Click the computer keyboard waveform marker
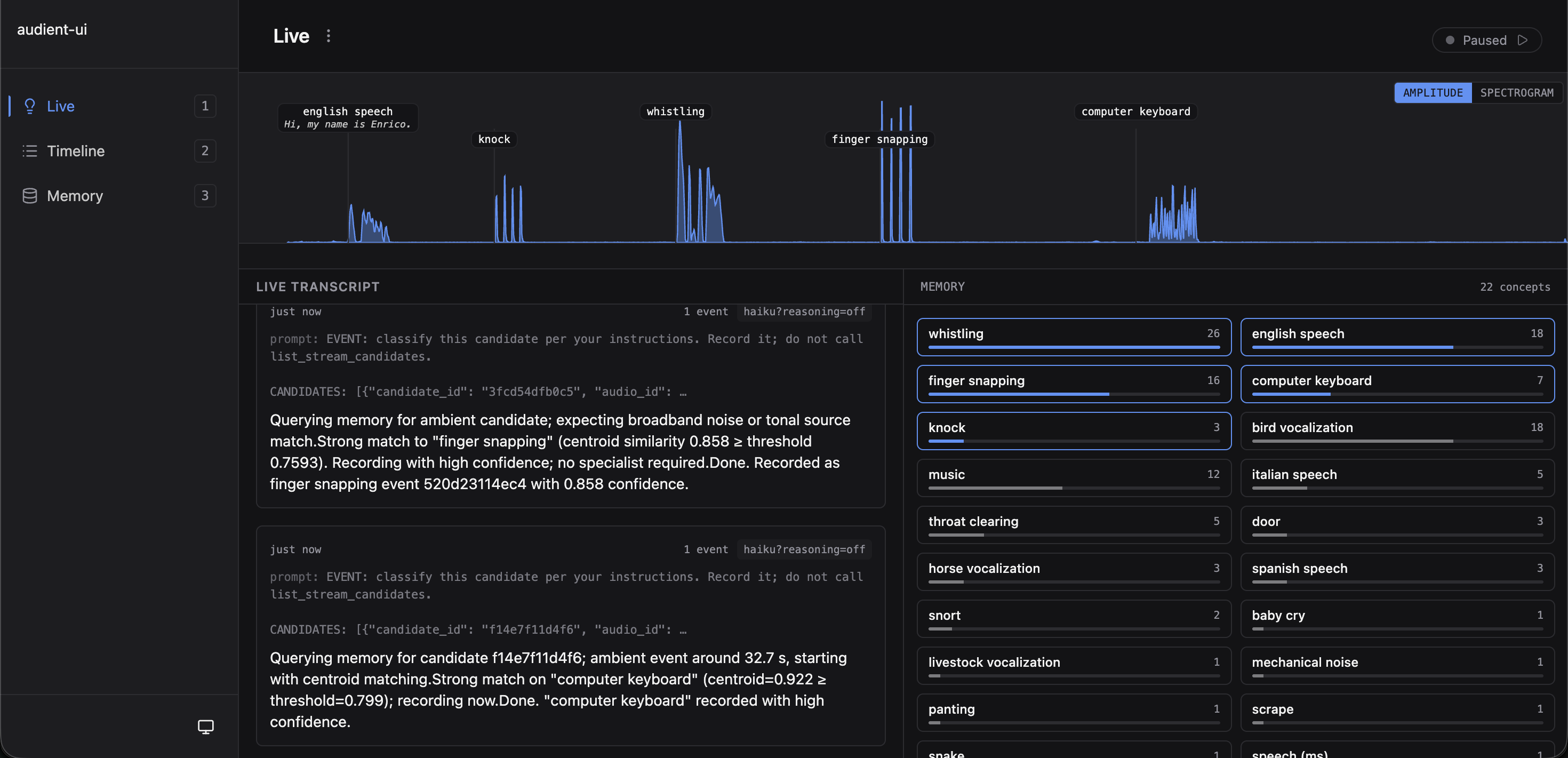The image size is (1568, 758). (1135, 111)
